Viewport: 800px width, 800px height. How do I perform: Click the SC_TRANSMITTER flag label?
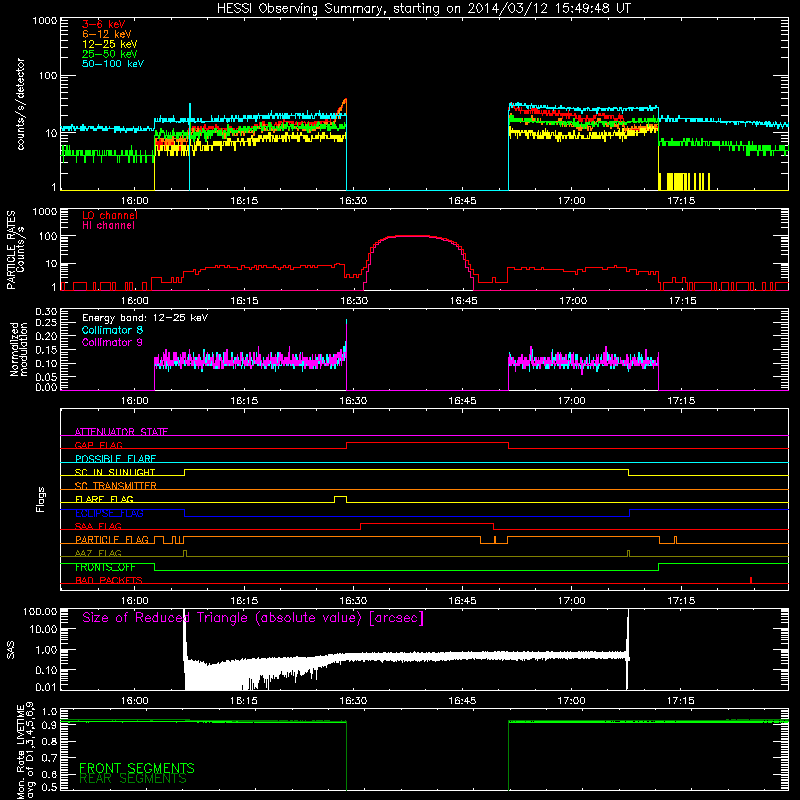tap(116, 486)
